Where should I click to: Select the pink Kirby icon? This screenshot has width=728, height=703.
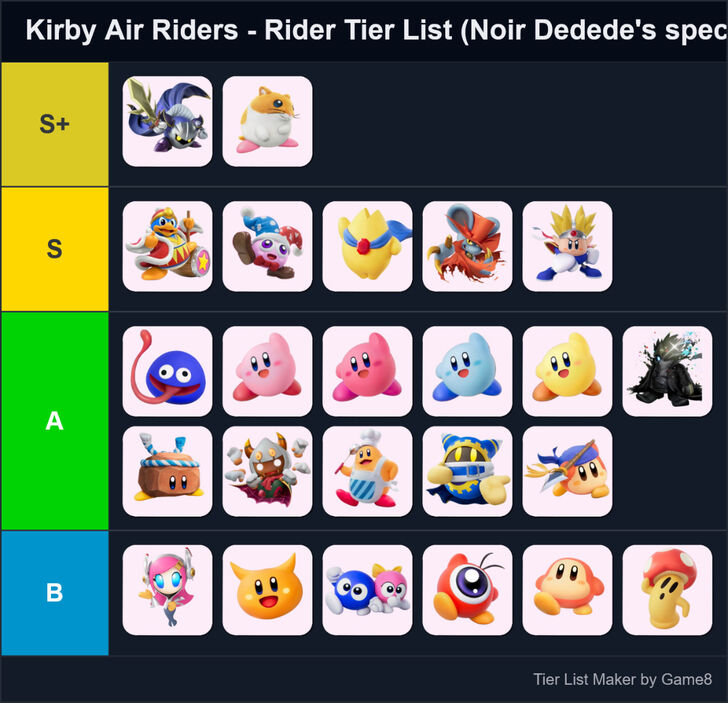[267, 371]
